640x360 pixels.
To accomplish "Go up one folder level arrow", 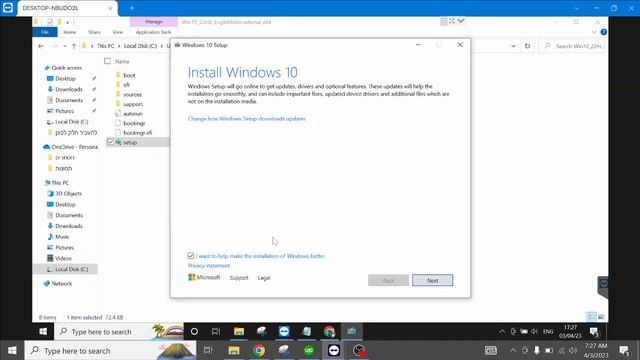I will point(74,46).
